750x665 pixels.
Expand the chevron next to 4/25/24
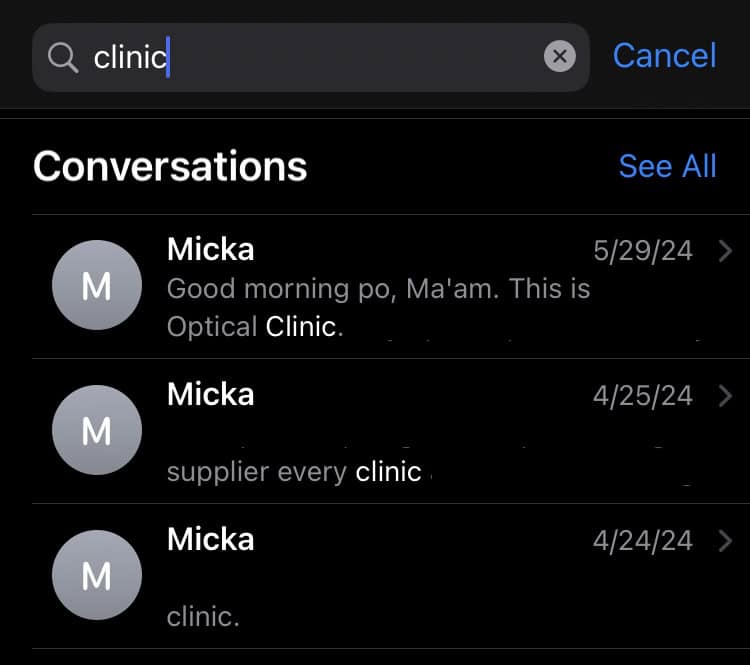pyautogui.click(x=726, y=396)
